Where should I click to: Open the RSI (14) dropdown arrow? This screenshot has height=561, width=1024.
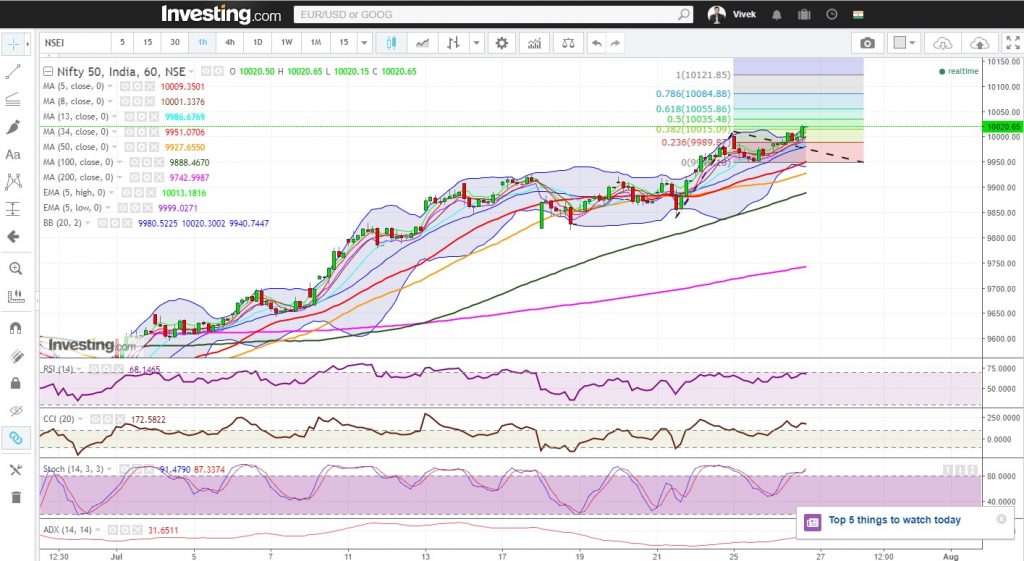[80, 369]
